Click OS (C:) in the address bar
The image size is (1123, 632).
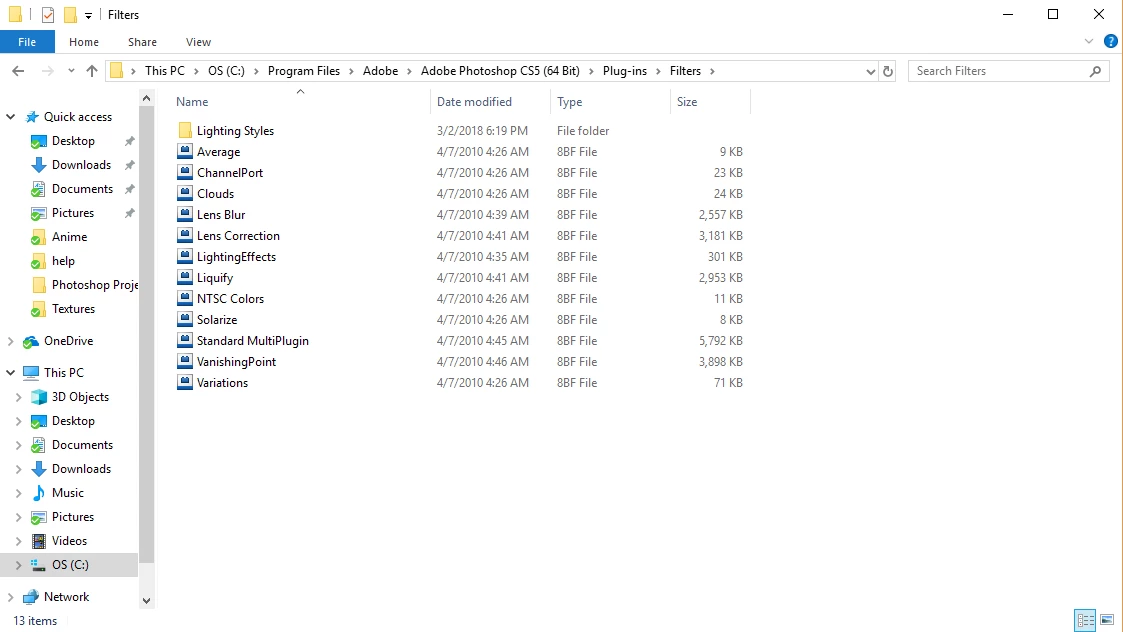point(226,71)
